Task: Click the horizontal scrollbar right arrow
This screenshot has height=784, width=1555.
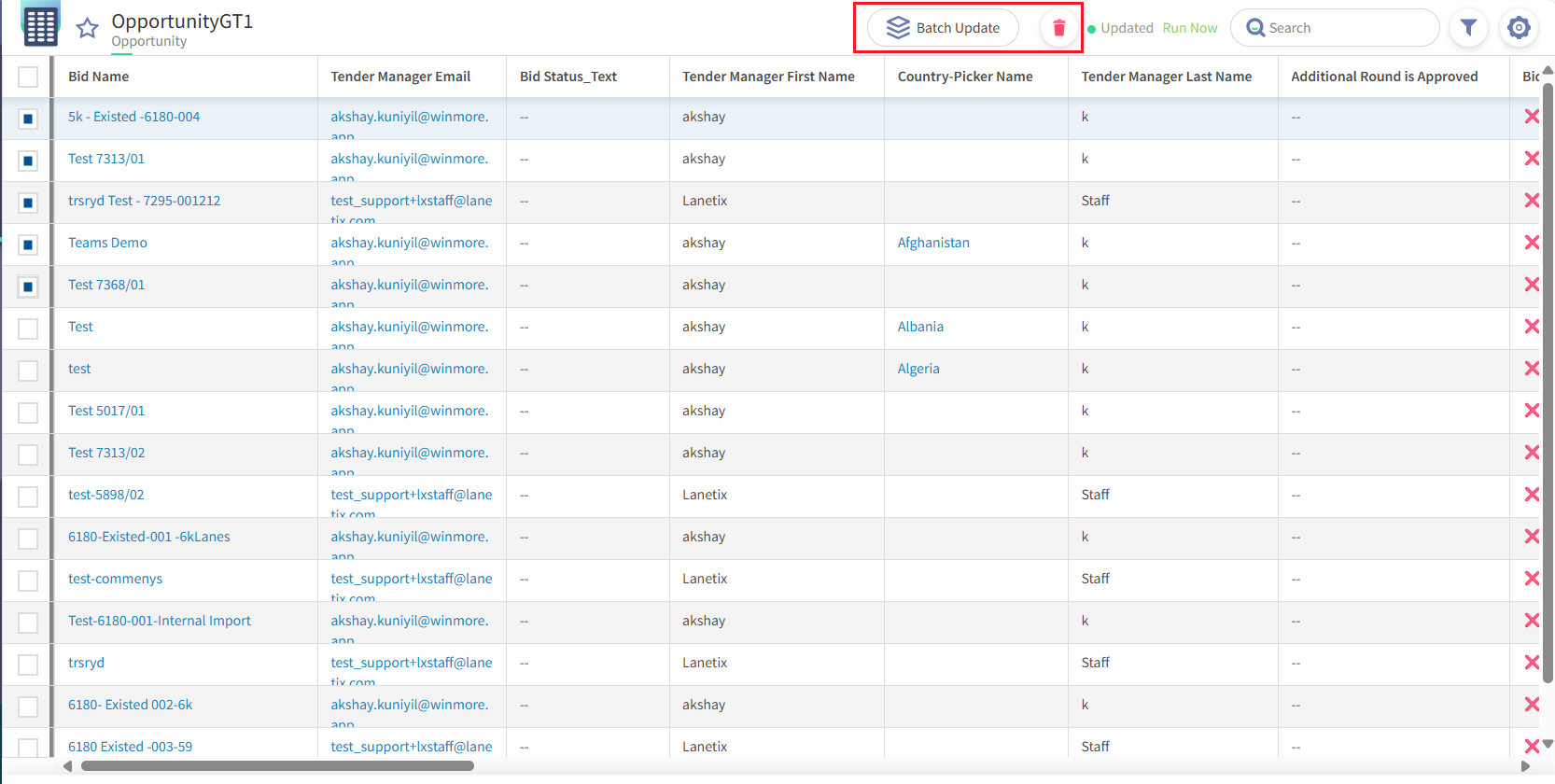Action: click(x=1525, y=766)
